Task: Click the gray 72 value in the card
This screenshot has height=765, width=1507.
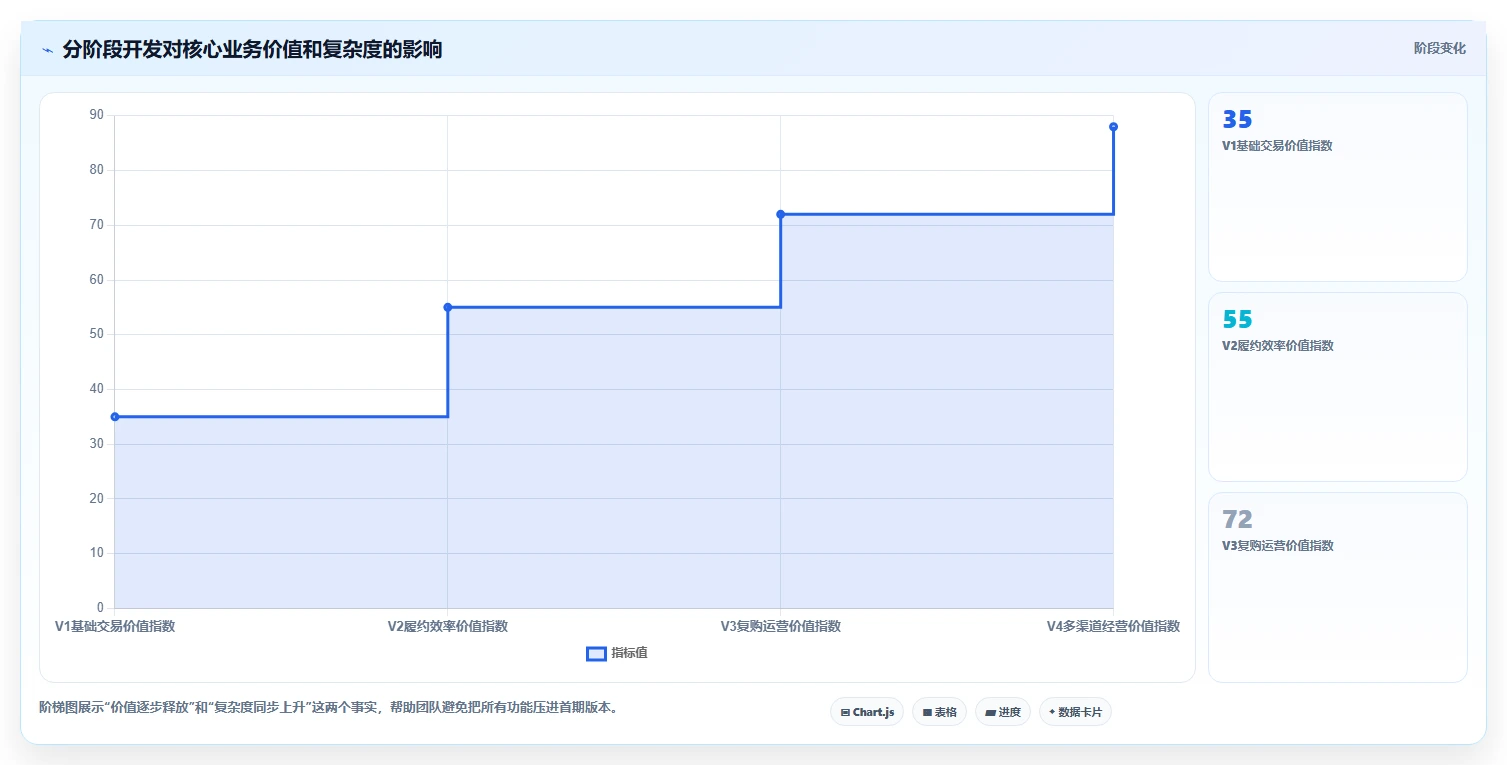Action: (1237, 520)
